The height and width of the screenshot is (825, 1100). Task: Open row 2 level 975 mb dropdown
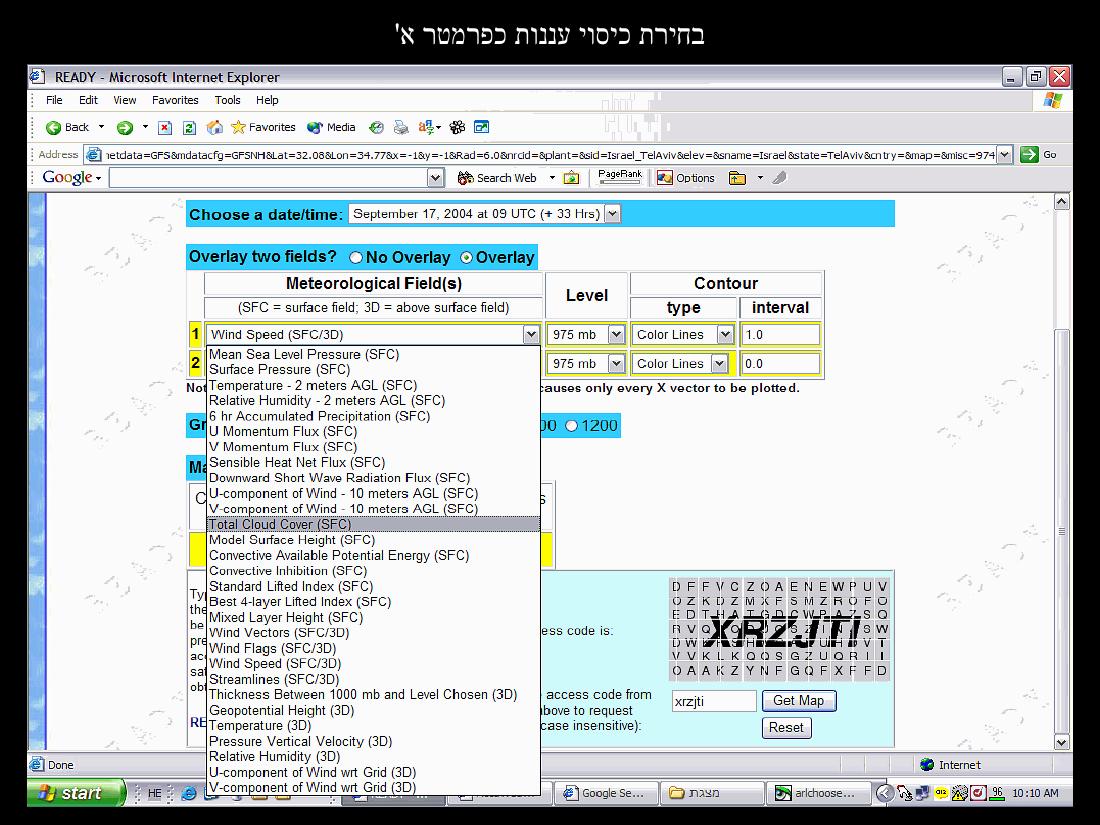(616, 363)
